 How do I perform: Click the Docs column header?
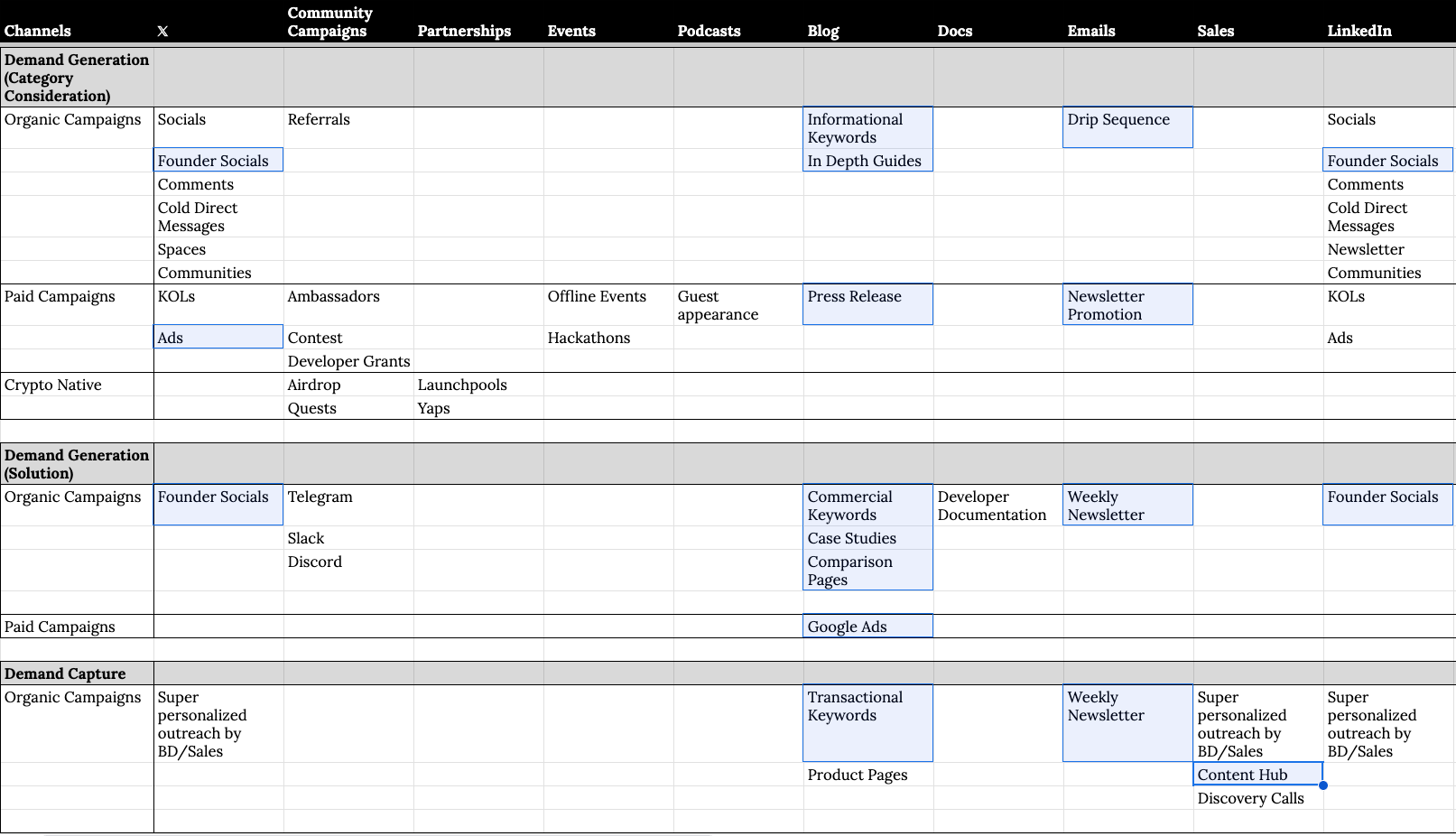click(998, 22)
